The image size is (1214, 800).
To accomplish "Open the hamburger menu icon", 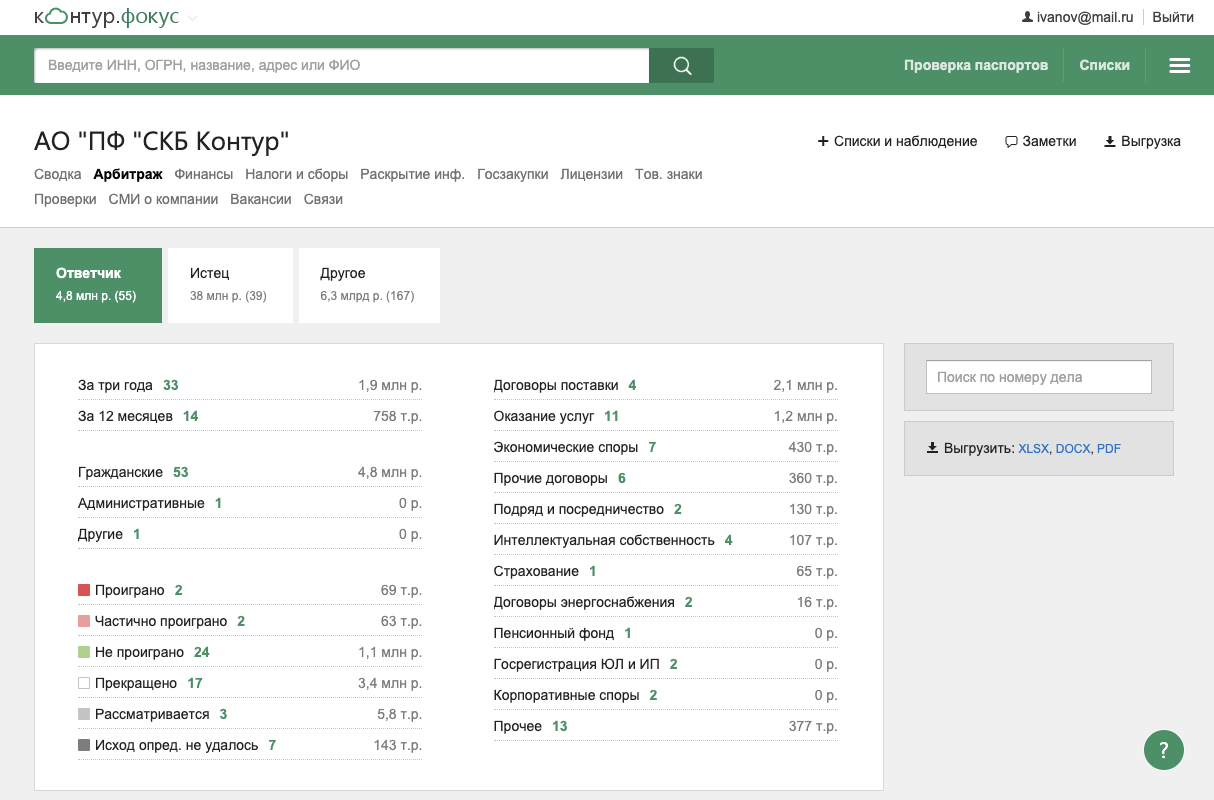I will pyautogui.click(x=1180, y=66).
